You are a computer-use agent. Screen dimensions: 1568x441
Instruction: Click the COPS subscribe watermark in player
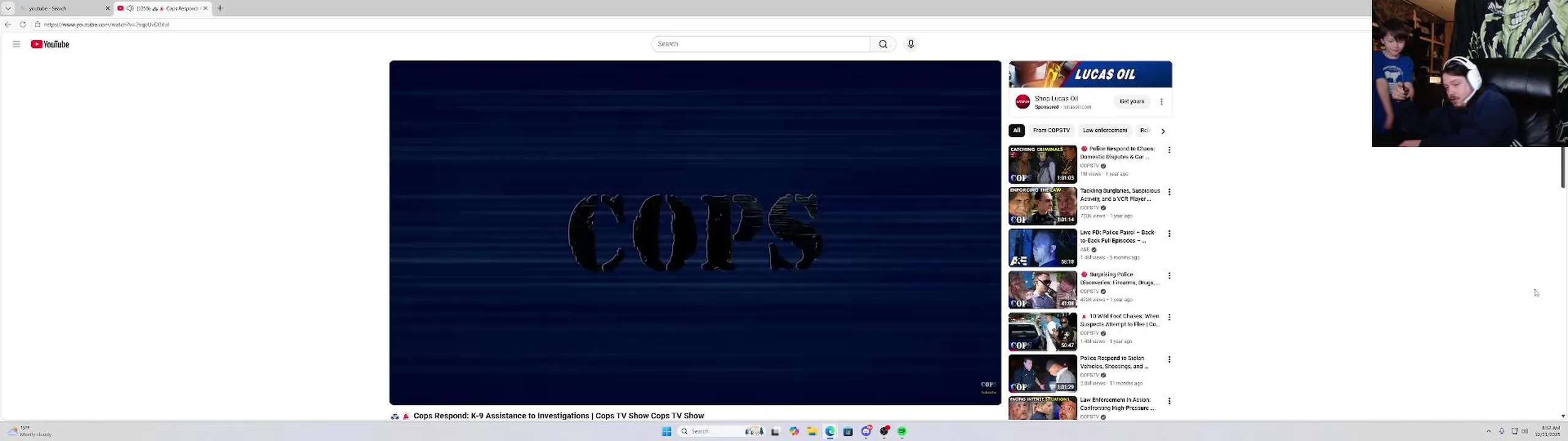[x=988, y=388]
